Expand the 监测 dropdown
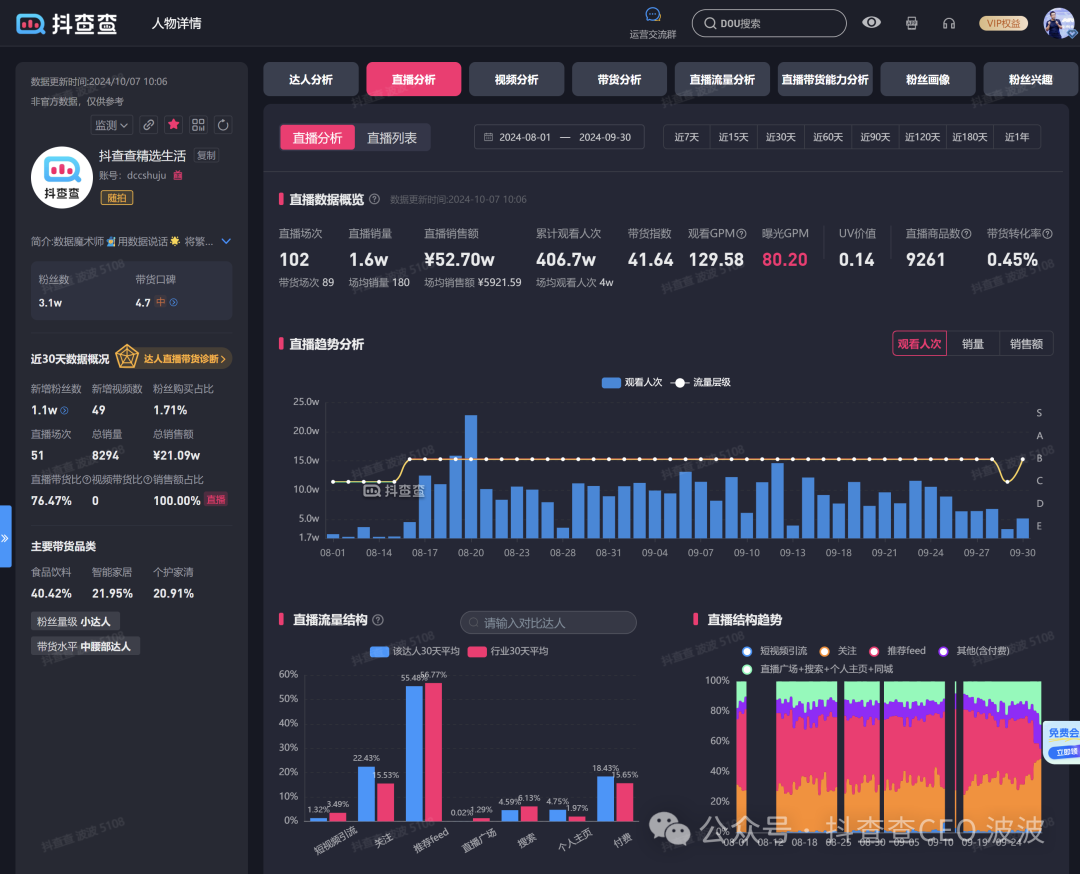The height and width of the screenshot is (874, 1080). tap(111, 125)
